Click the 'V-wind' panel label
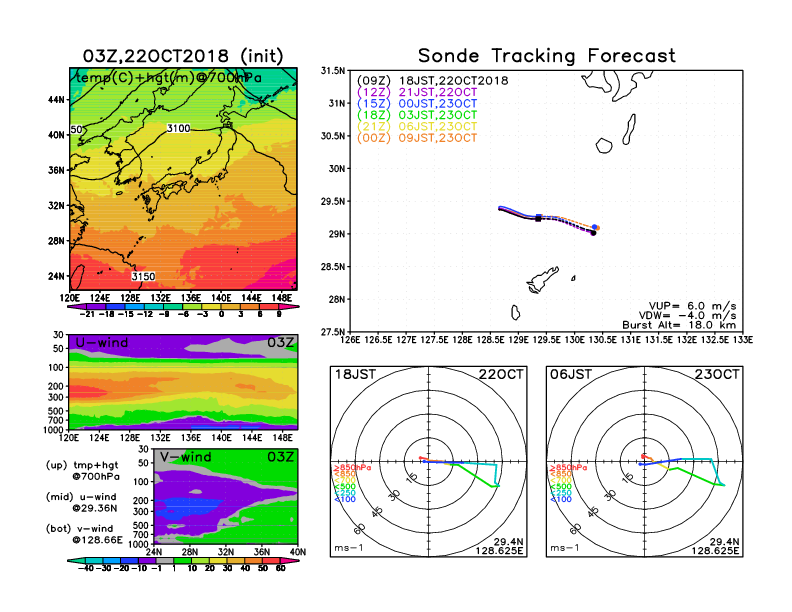 (x=186, y=457)
